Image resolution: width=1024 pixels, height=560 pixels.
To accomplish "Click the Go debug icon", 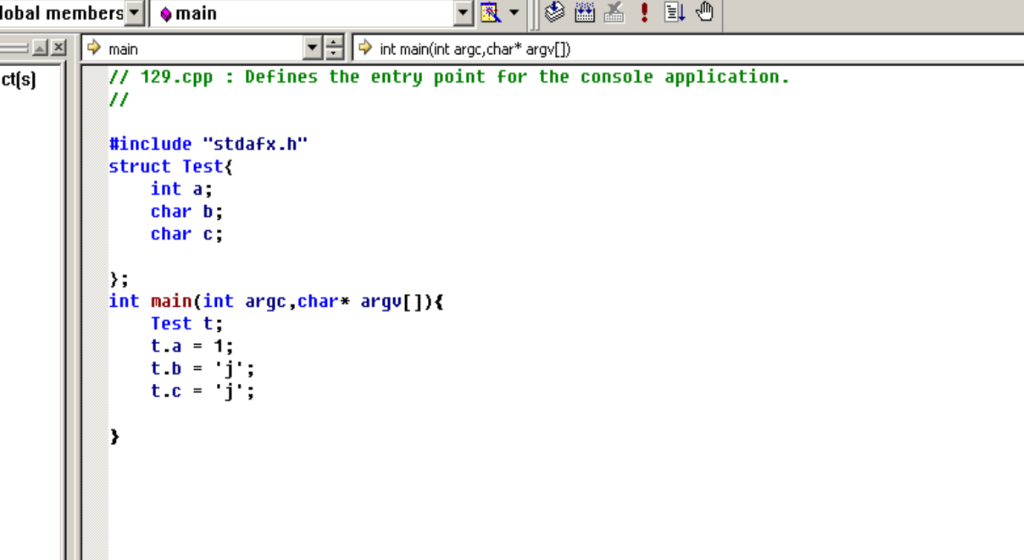I will [x=675, y=13].
